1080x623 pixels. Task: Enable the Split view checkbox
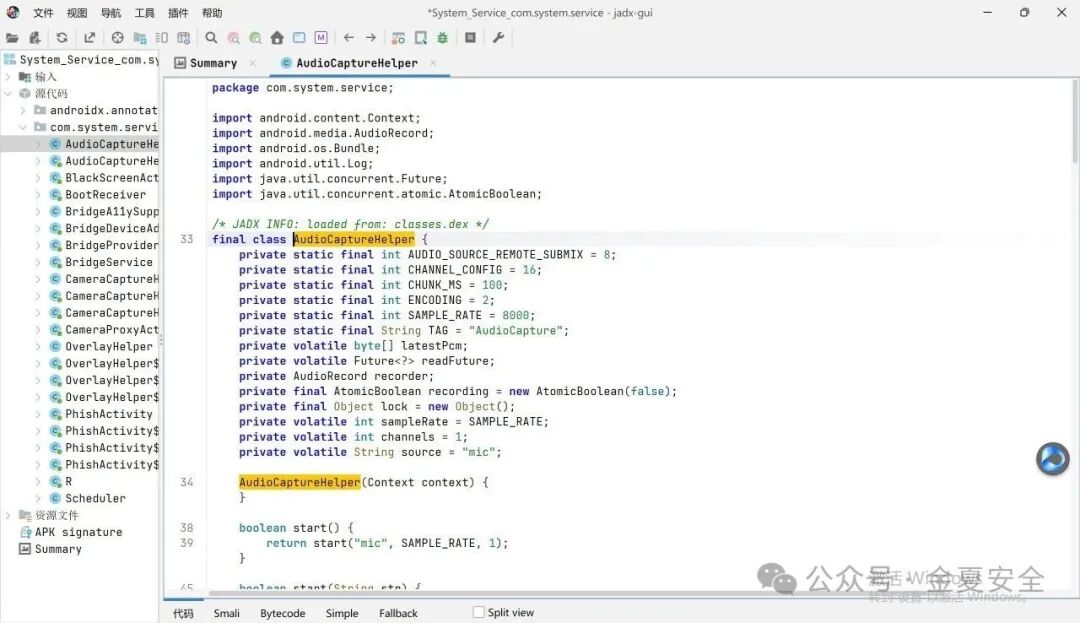[x=479, y=612]
